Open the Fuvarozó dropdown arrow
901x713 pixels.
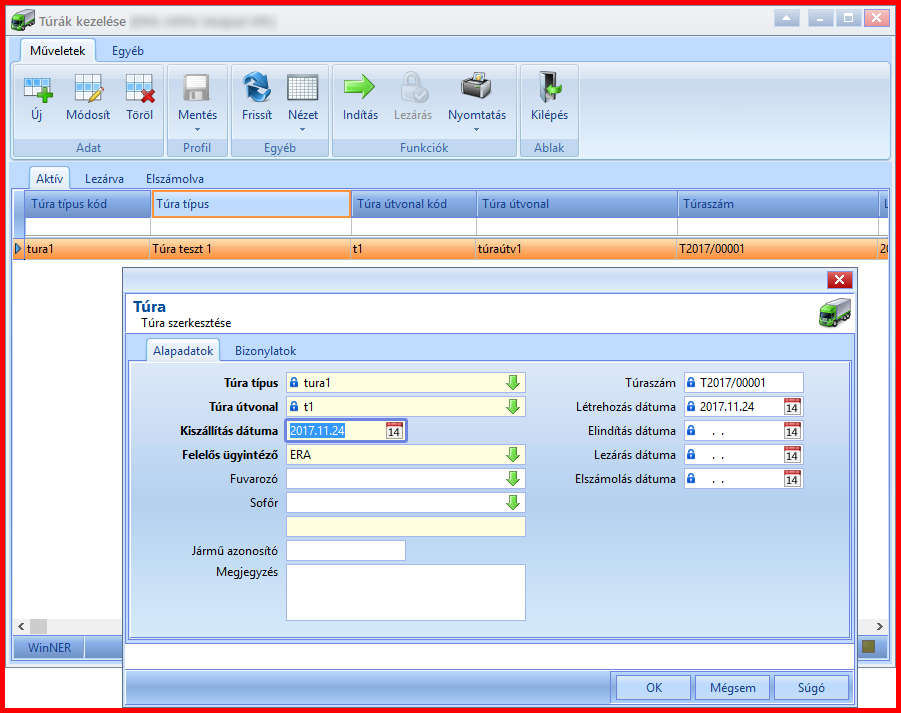point(513,479)
